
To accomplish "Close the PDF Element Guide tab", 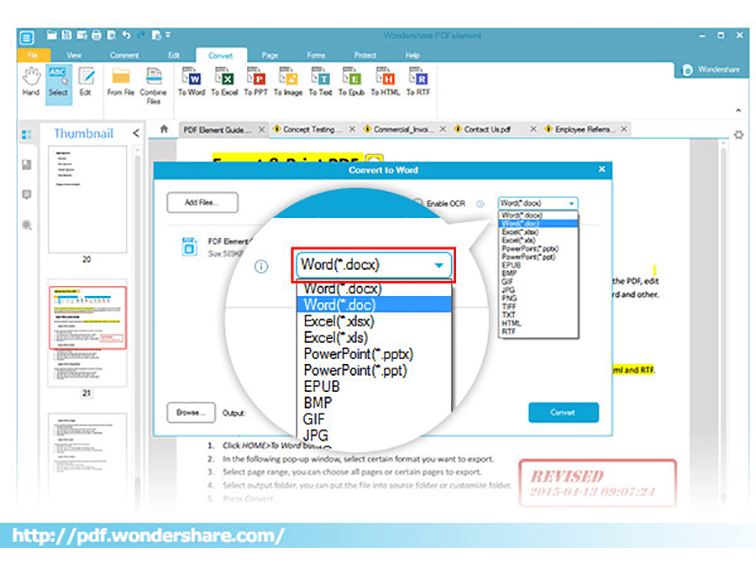I will pos(261,129).
